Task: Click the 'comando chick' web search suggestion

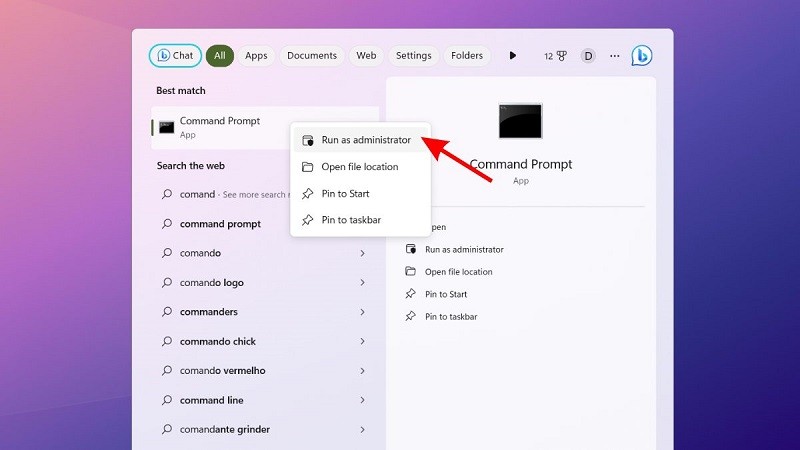Action: coord(218,341)
